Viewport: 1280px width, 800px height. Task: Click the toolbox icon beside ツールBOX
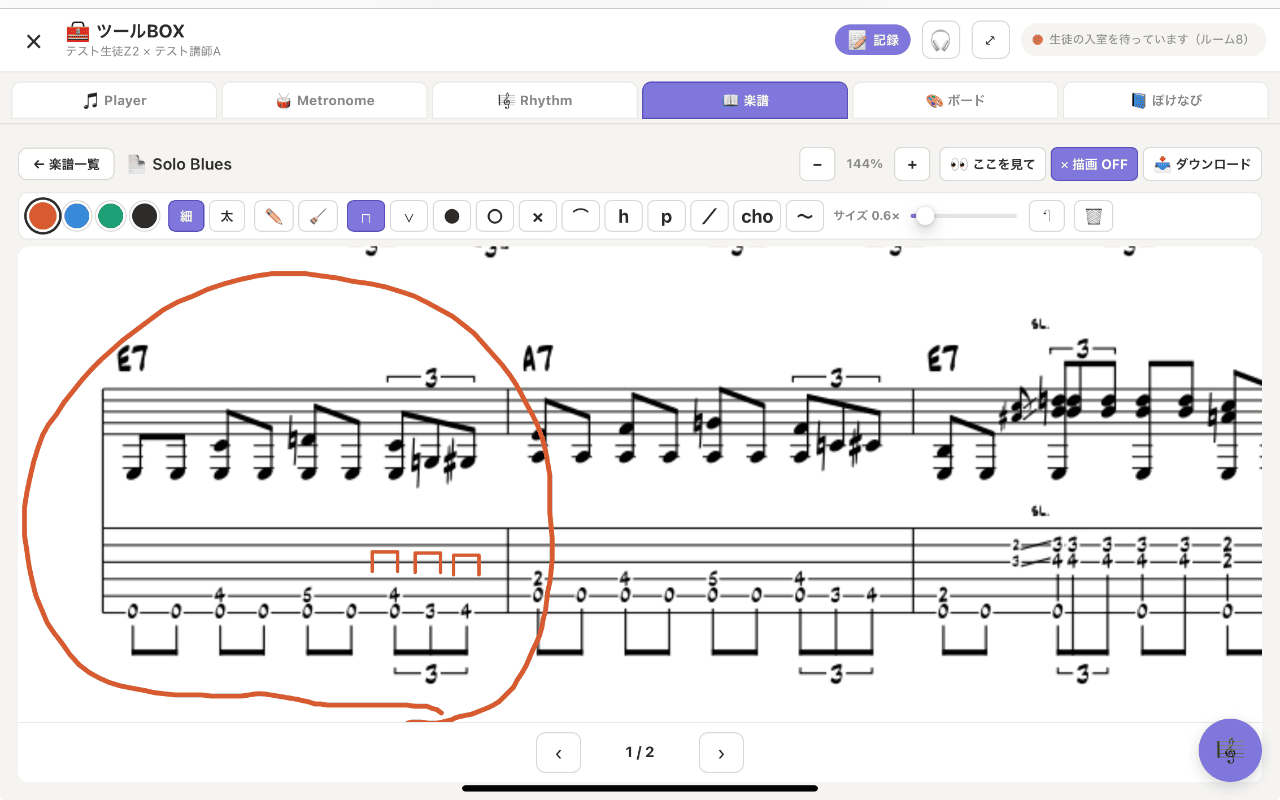[78, 31]
